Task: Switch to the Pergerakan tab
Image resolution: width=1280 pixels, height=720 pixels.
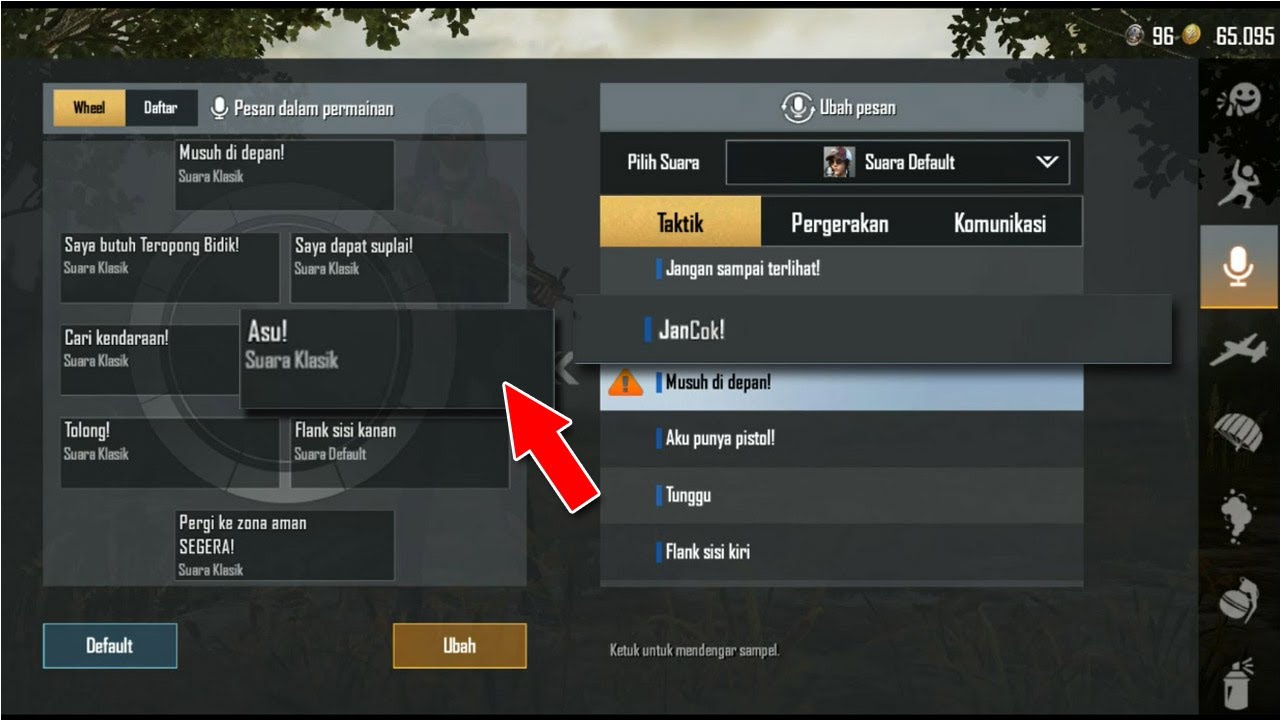Action: click(x=840, y=223)
